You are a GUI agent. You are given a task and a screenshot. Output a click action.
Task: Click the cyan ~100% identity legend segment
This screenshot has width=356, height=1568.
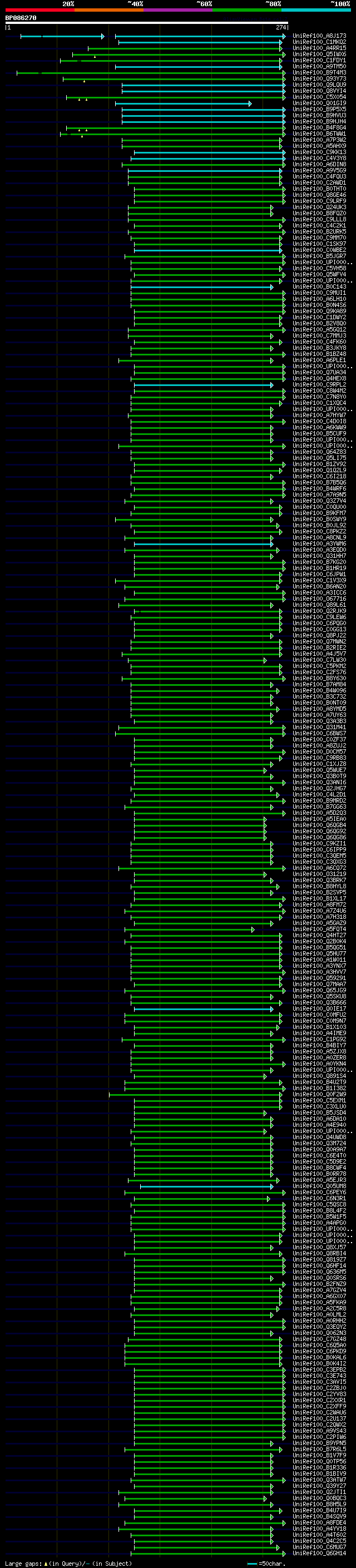click(316, 10)
